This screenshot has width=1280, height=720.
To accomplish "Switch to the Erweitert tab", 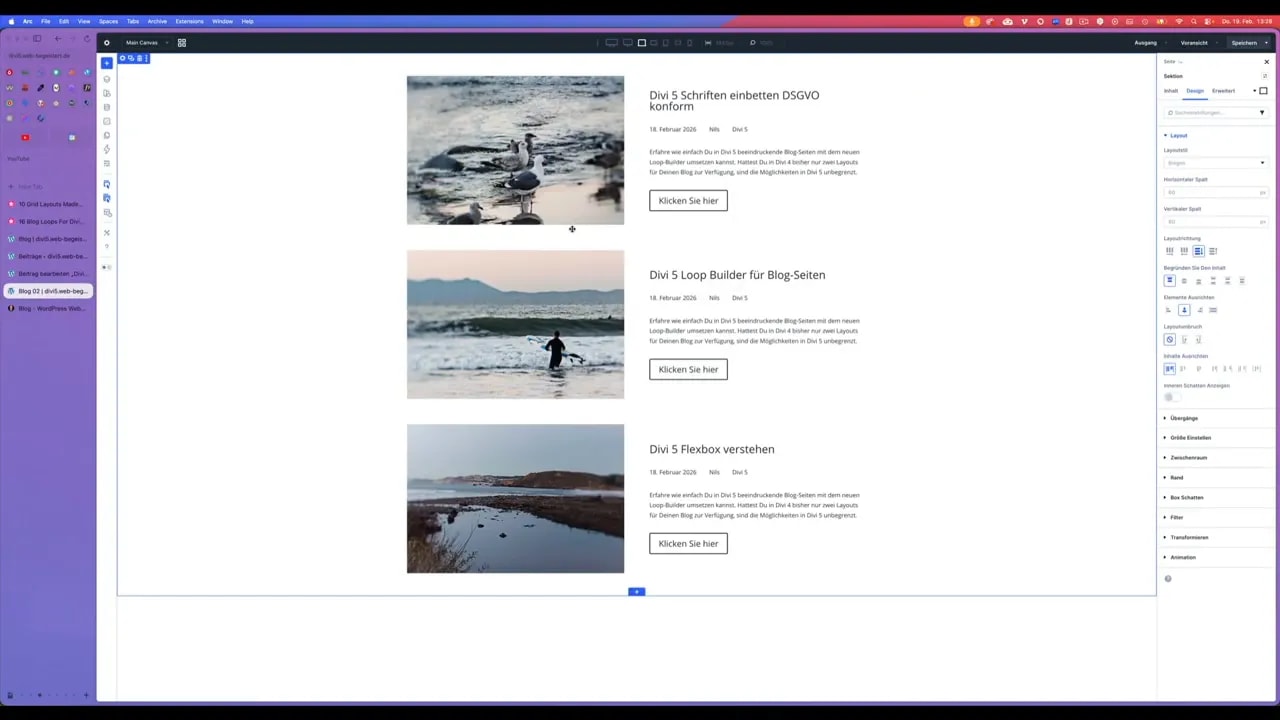I will coord(1223,90).
